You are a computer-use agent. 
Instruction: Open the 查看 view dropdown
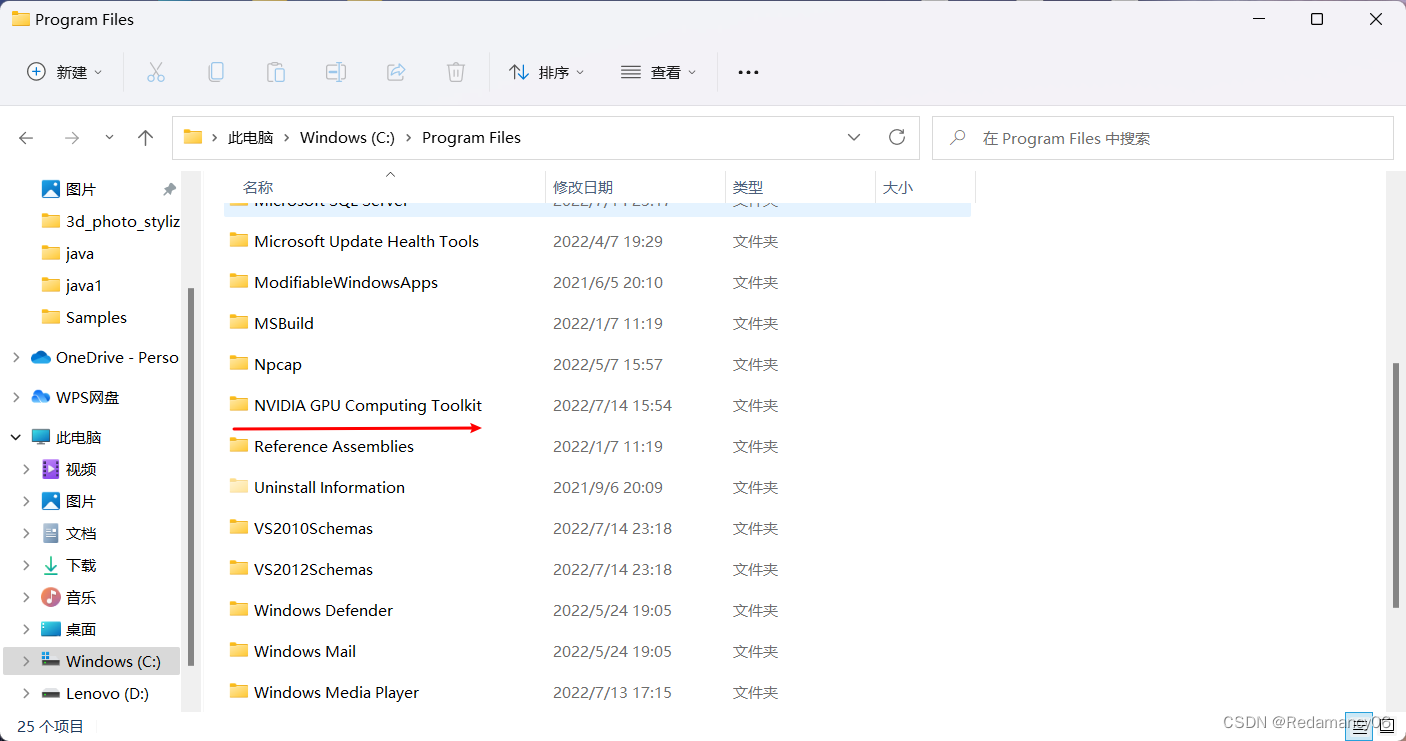pyautogui.click(x=658, y=72)
